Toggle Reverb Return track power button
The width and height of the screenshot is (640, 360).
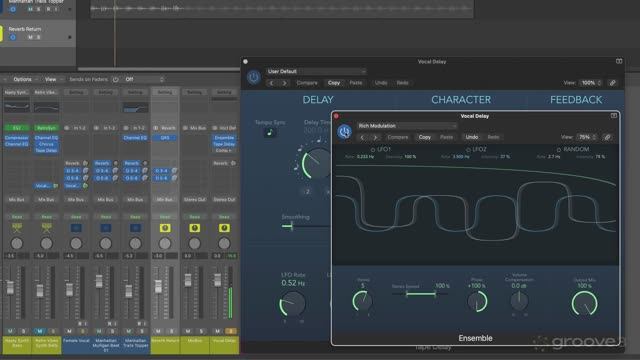[13, 37]
